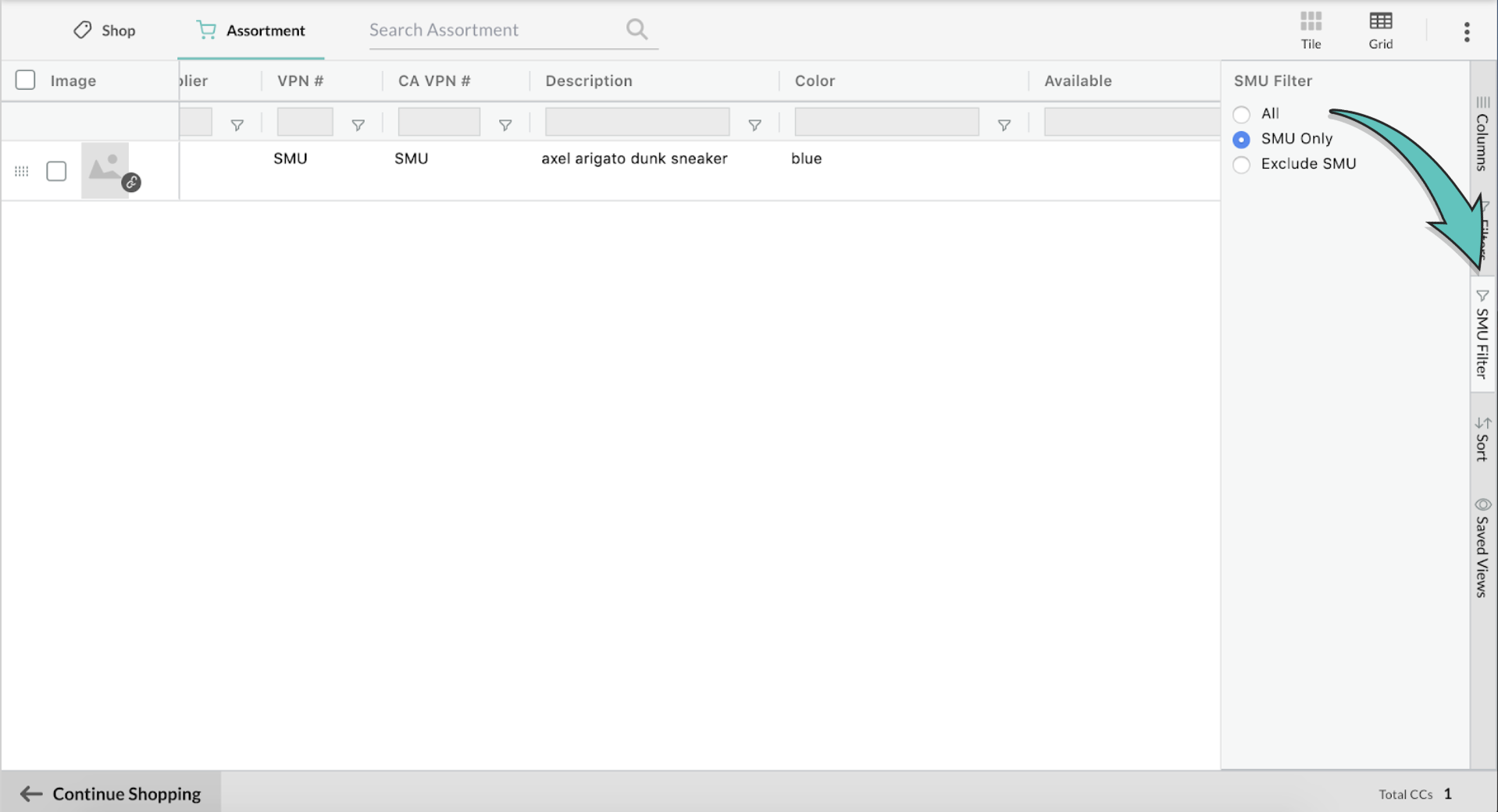
Task: Click the link badge on product thumbnail
Action: pyautogui.click(x=131, y=183)
